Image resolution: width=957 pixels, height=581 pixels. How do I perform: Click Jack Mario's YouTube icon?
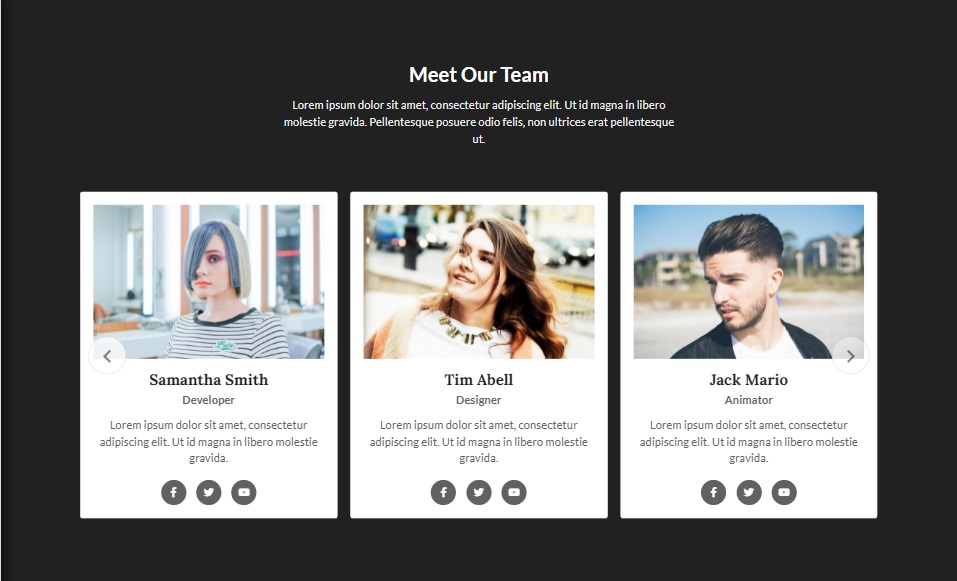click(784, 493)
